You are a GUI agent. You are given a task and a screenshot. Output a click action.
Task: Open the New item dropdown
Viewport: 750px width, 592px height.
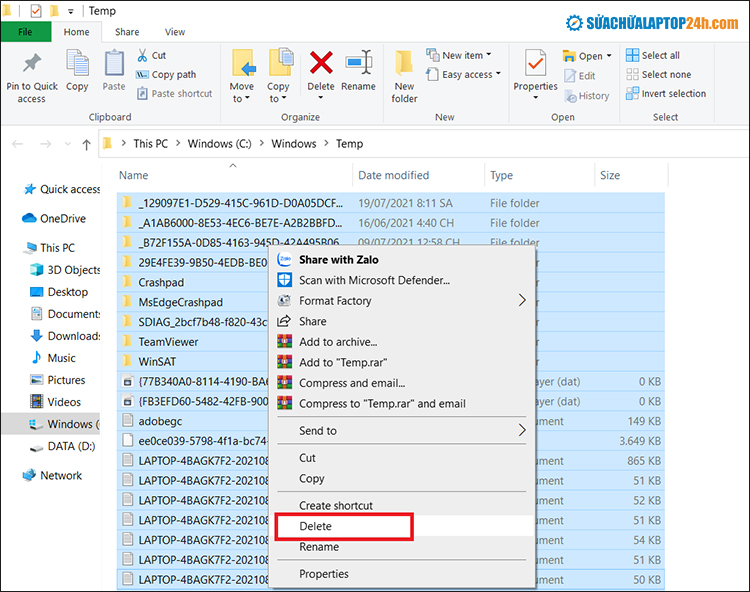(x=459, y=55)
